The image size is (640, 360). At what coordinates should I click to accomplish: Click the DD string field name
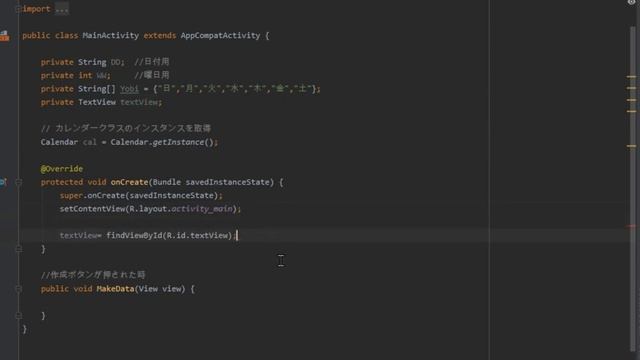pos(116,62)
